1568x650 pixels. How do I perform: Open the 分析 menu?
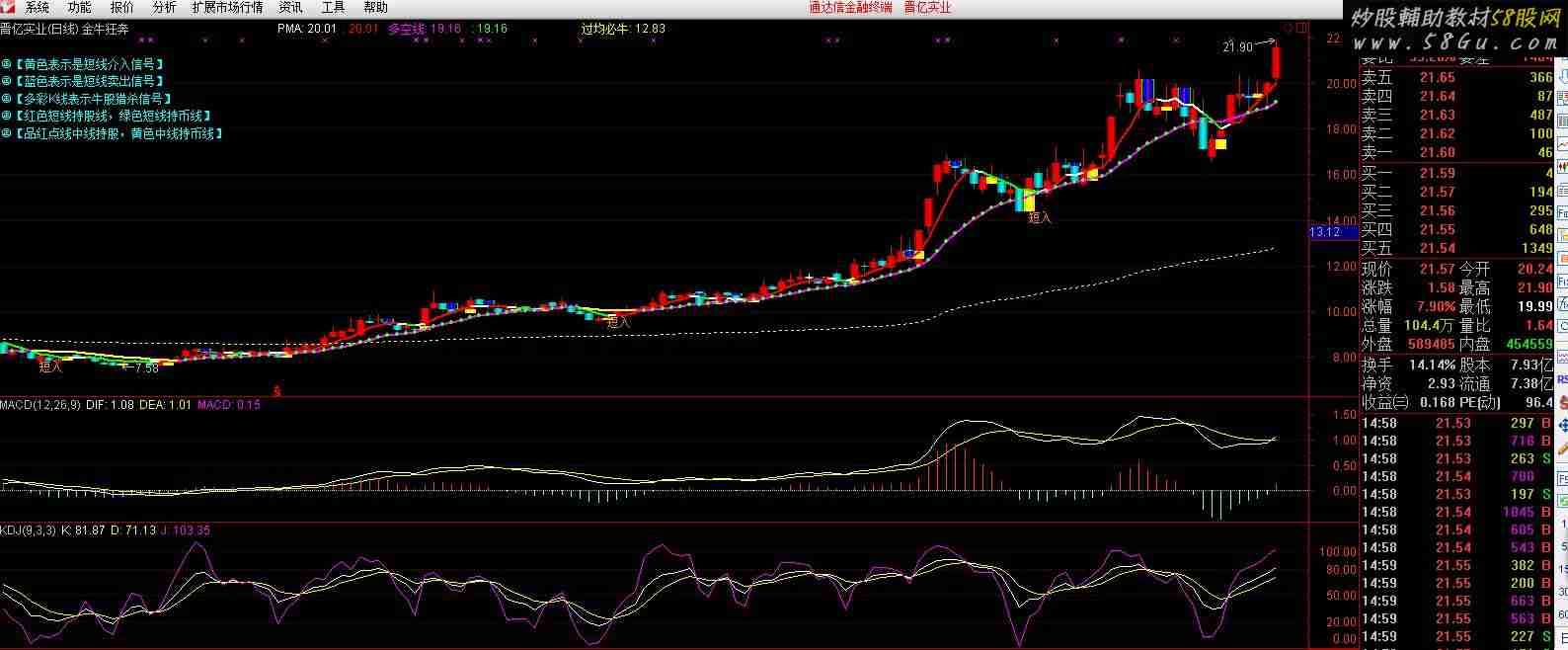pyautogui.click(x=164, y=8)
